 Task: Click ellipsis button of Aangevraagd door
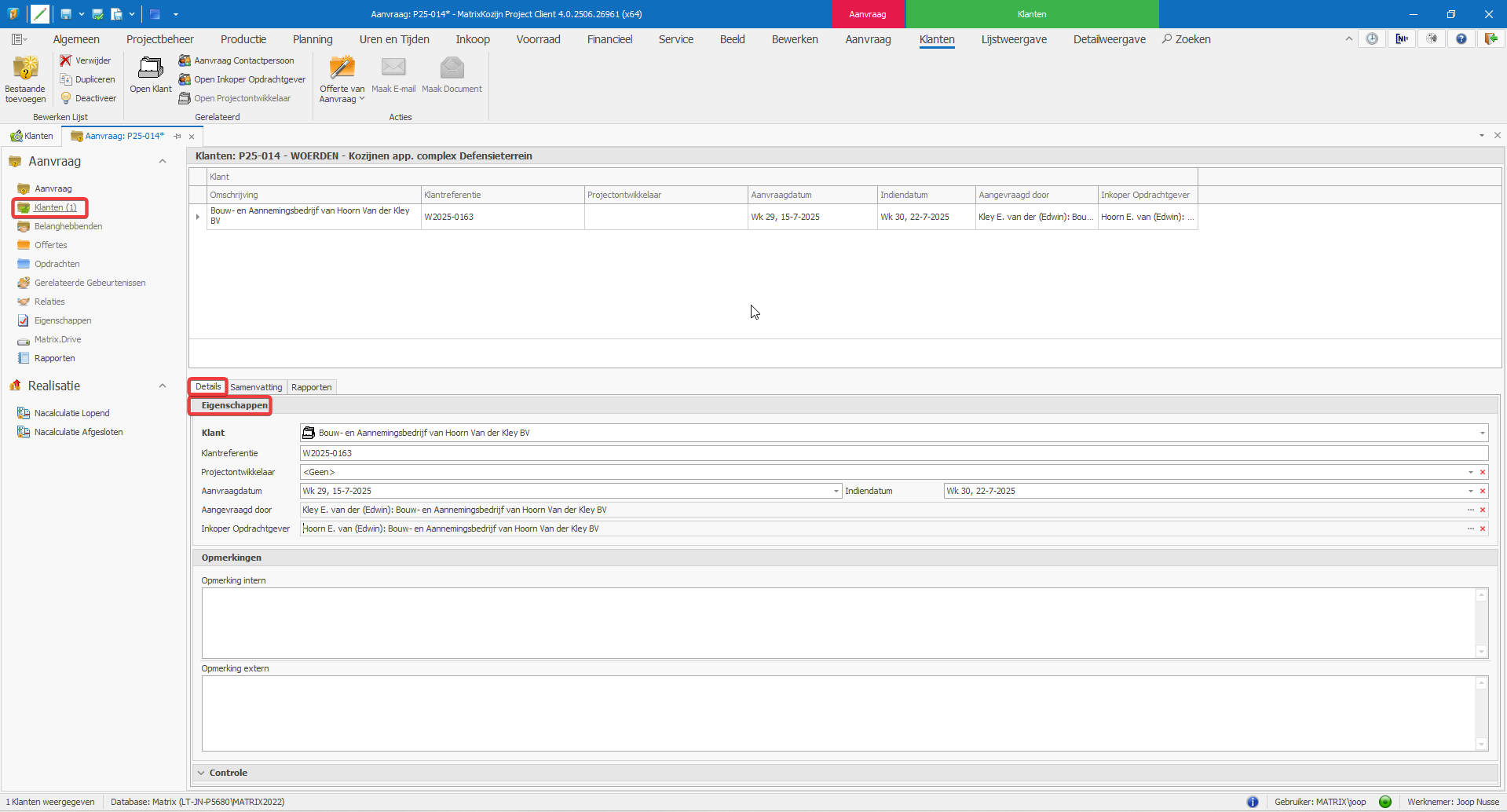pos(1471,510)
